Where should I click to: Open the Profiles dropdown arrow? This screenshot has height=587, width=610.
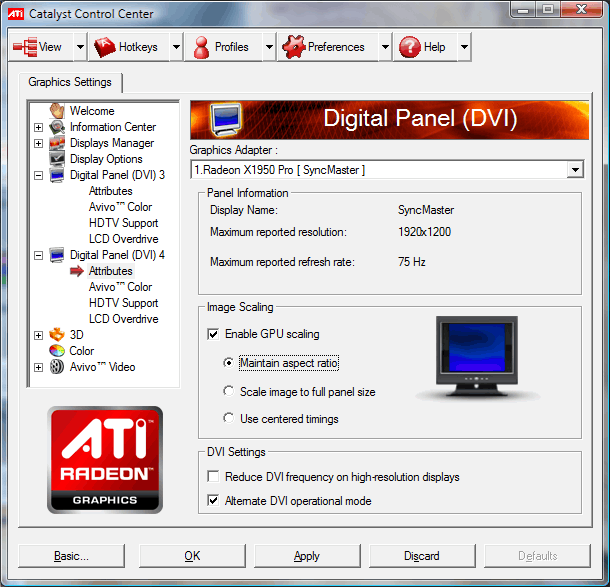pyautogui.click(x=269, y=47)
